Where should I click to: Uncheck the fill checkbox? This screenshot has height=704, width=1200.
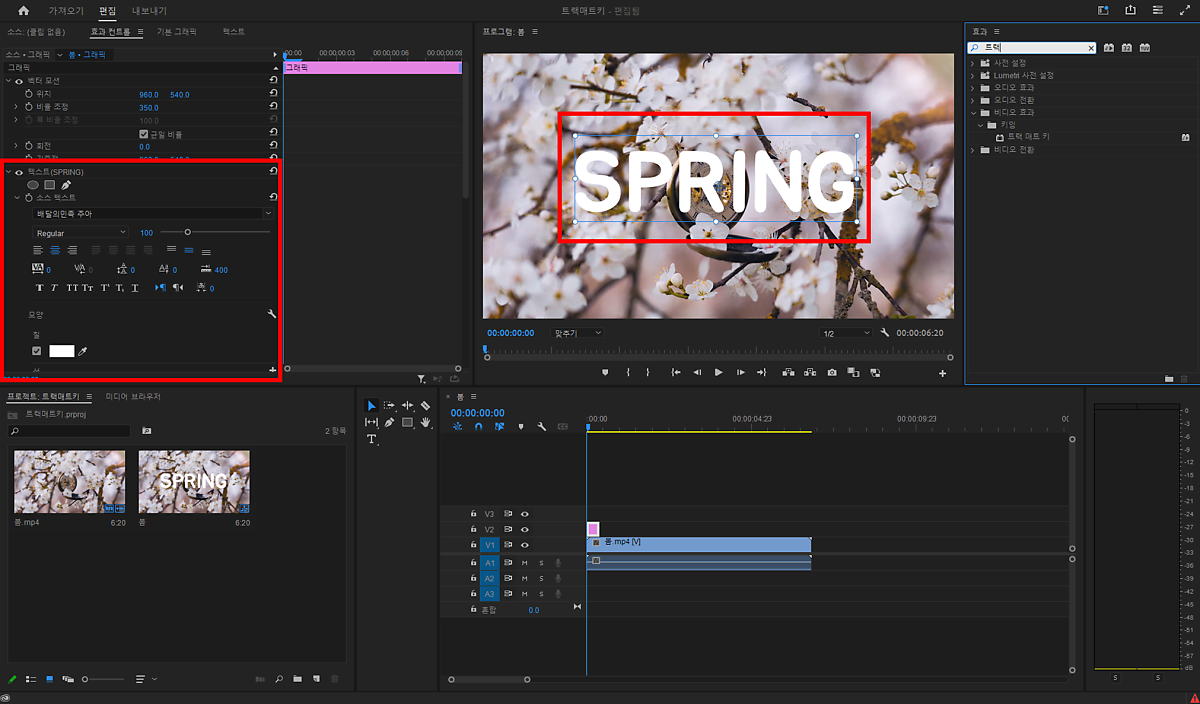[37, 351]
